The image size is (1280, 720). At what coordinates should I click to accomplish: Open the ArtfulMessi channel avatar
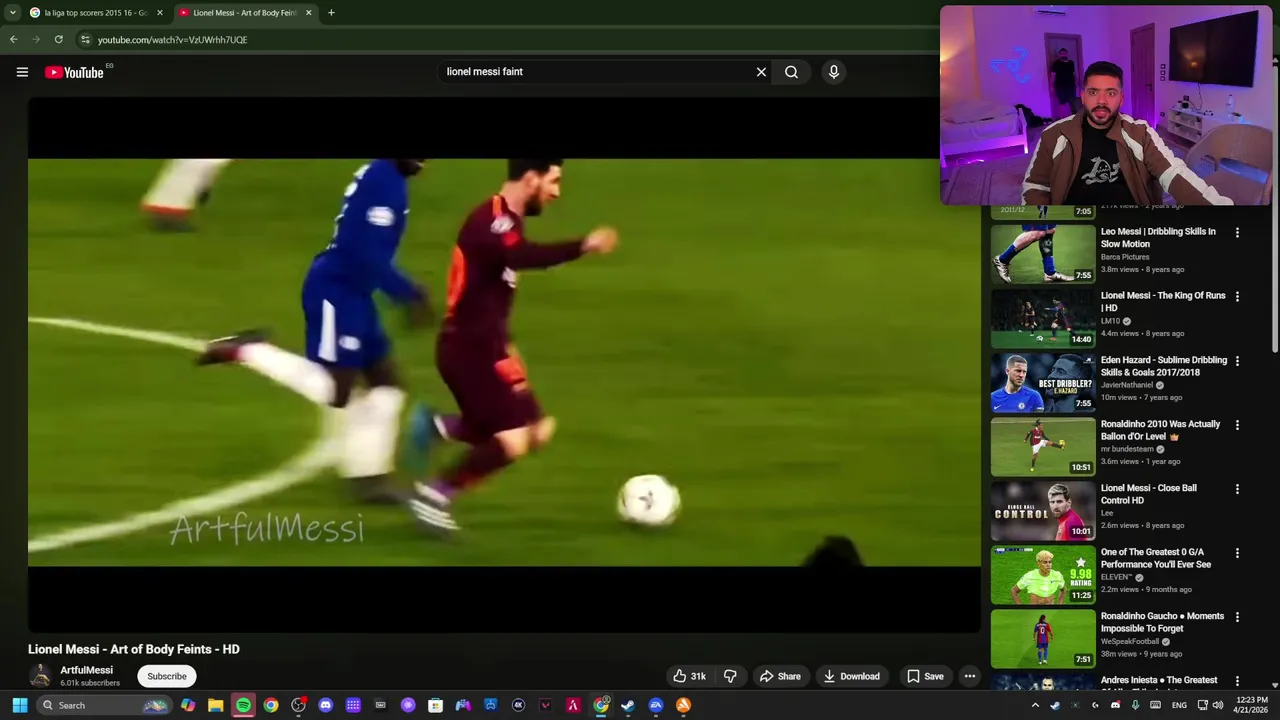[41, 676]
